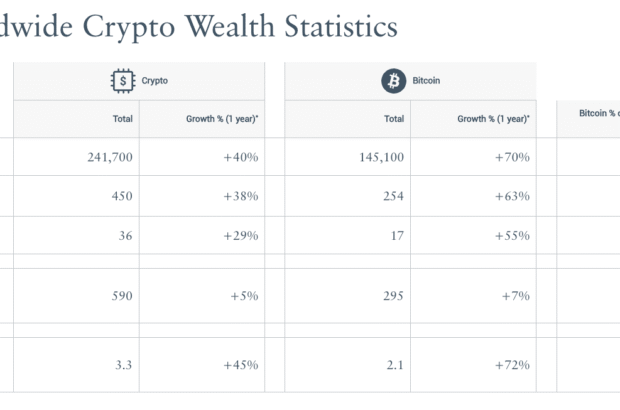Click the Bitcoin Growth % (1 year) header

(x=493, y=119)
